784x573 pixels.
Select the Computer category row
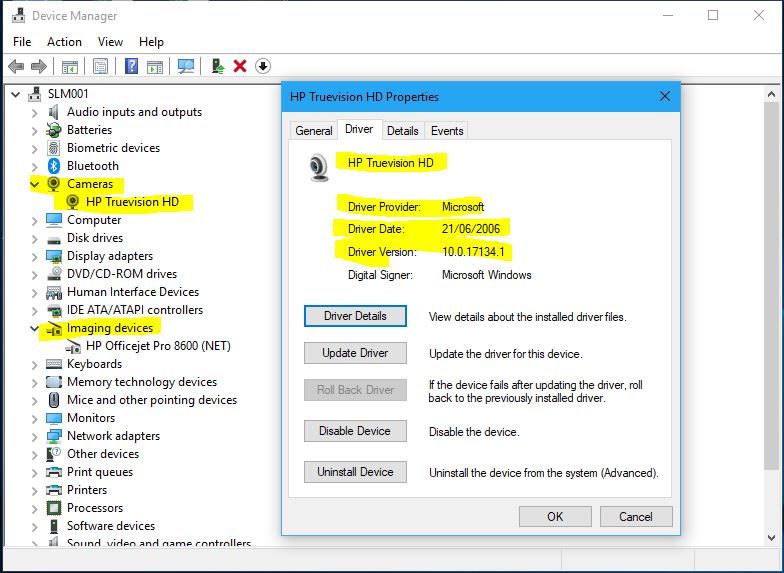point(94,220)
